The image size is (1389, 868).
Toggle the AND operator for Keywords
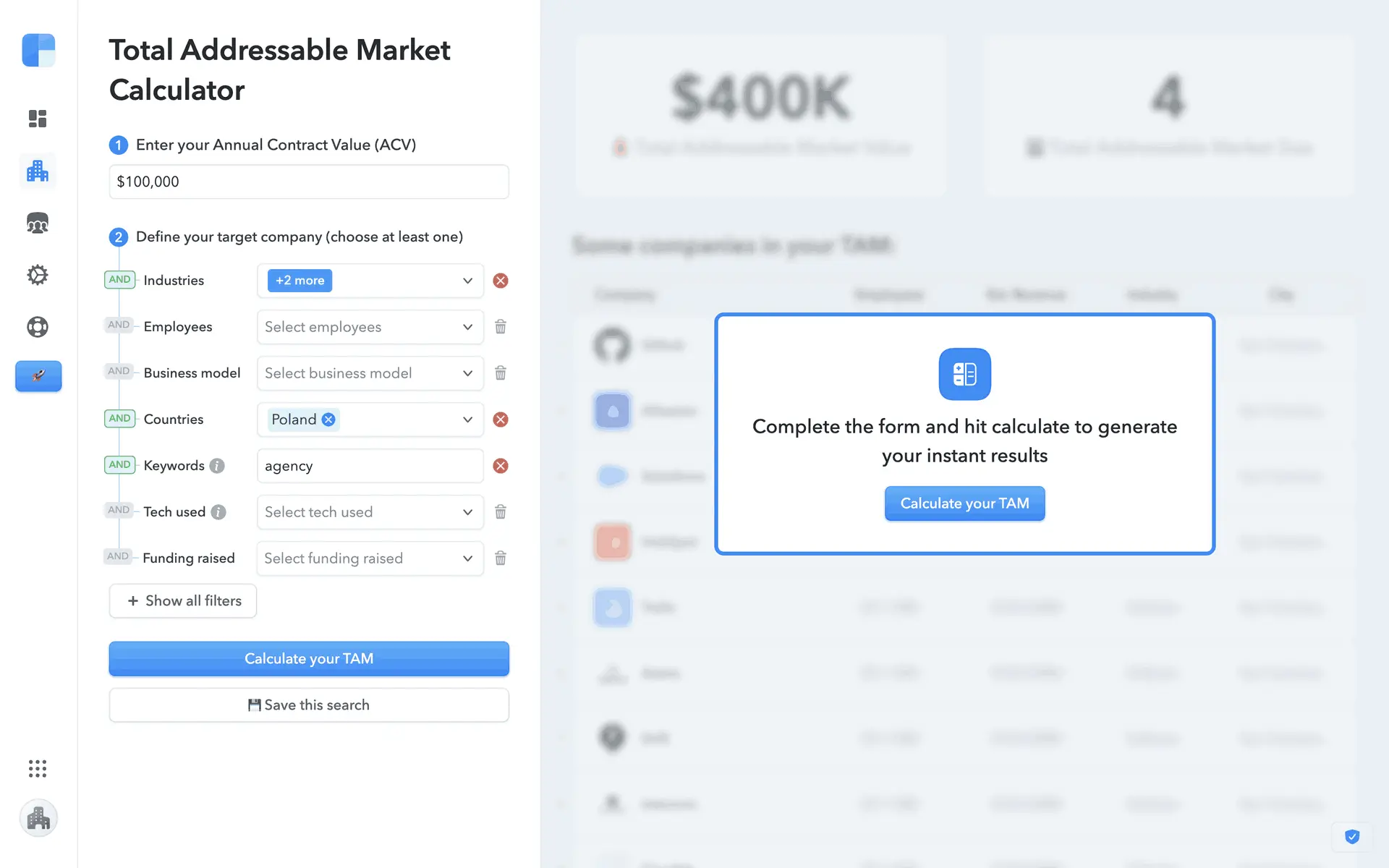119,465
